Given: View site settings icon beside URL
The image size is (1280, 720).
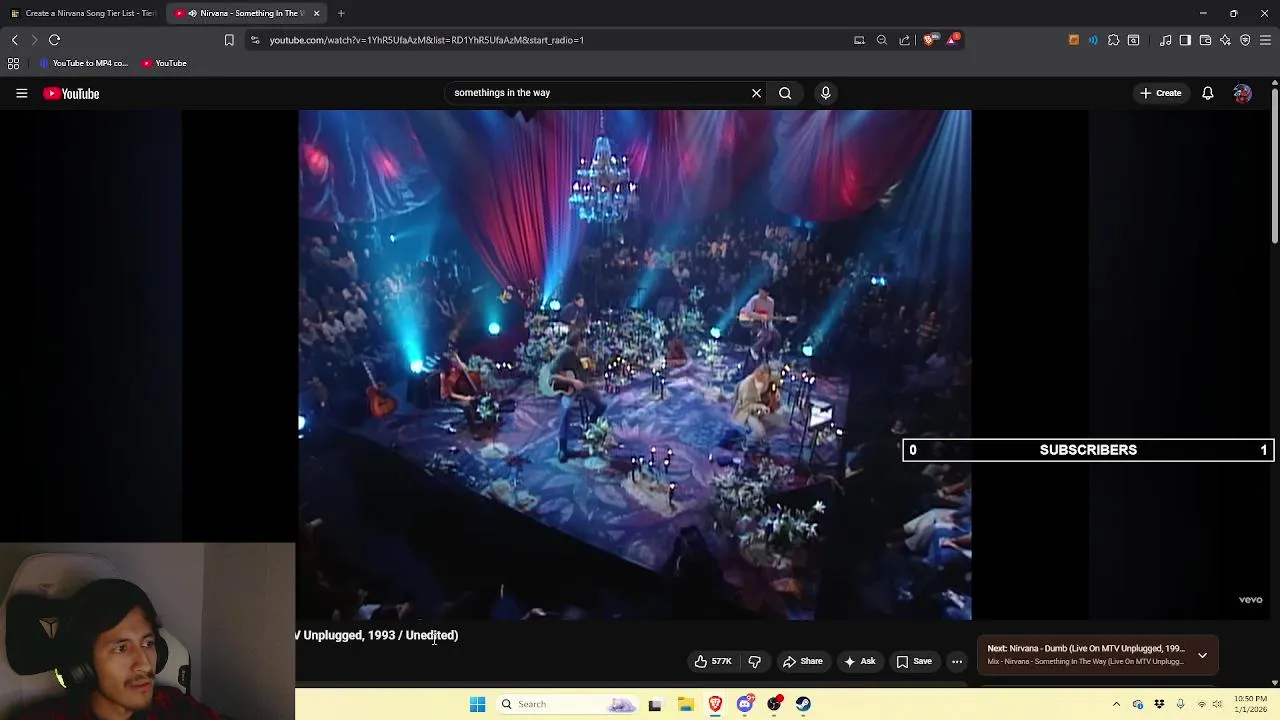Looking at the screenshot, I should [255, 40].
